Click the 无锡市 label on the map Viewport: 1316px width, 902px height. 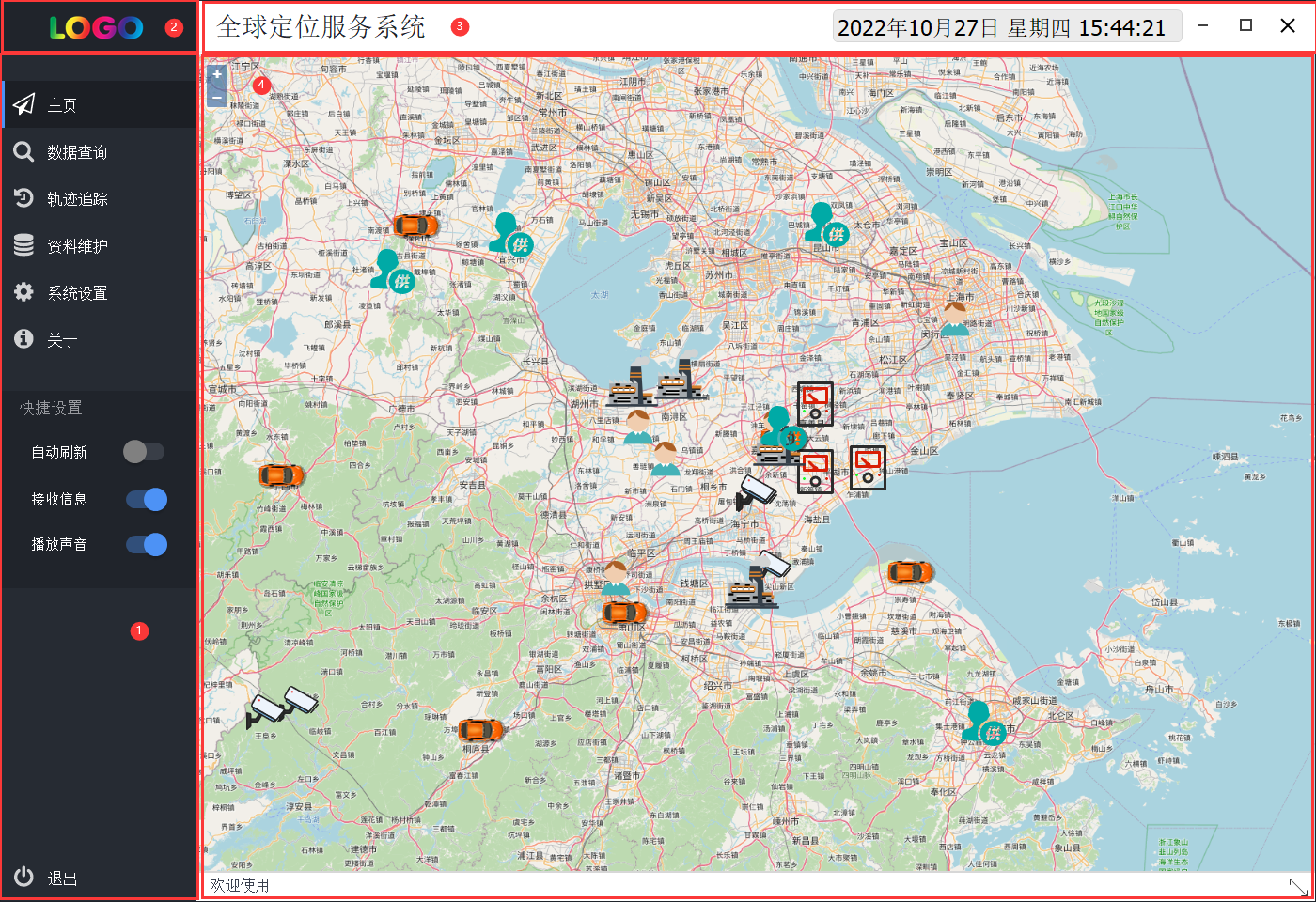click(645, 214)
